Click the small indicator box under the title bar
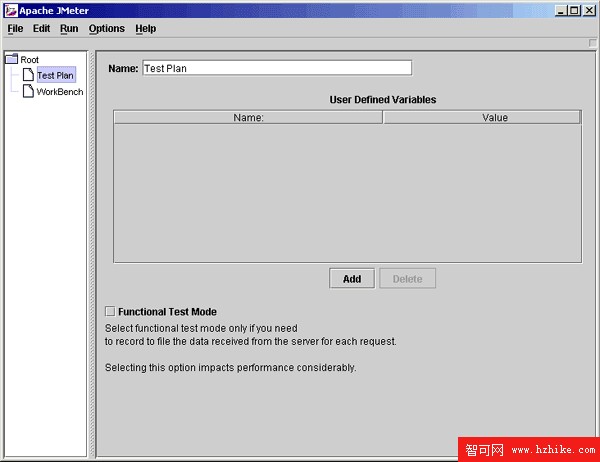This screenshot has width=600, height=462. tap(592, 43)
